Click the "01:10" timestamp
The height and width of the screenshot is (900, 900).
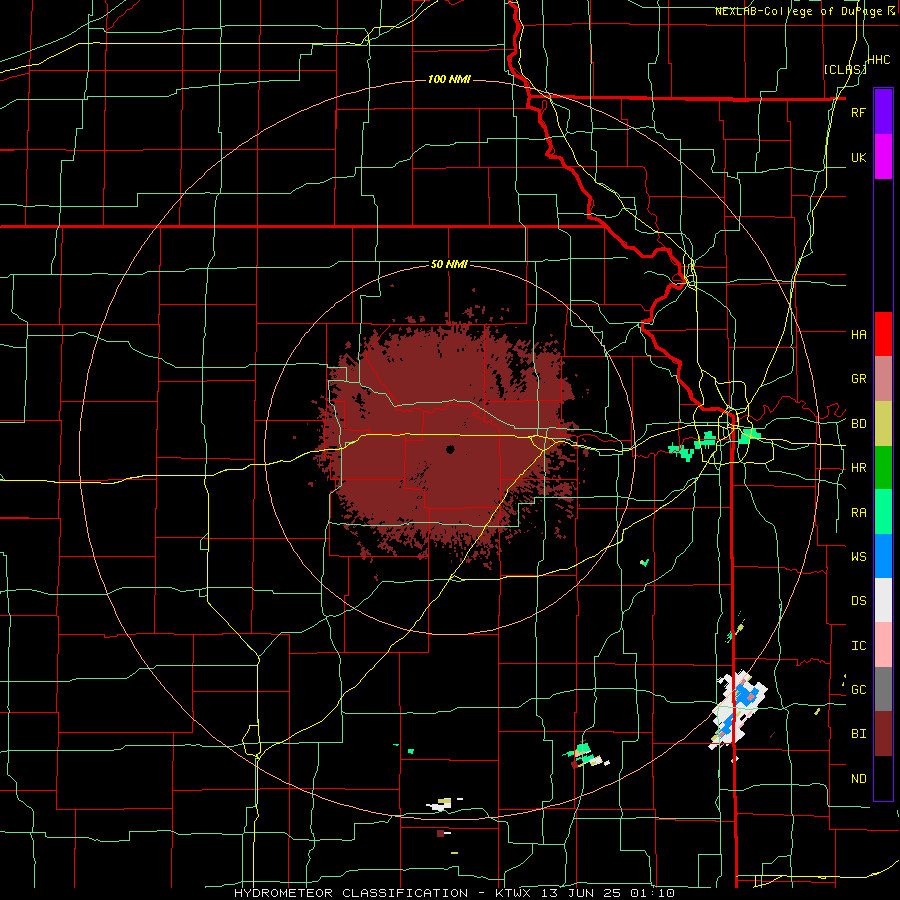pos(654,893)
